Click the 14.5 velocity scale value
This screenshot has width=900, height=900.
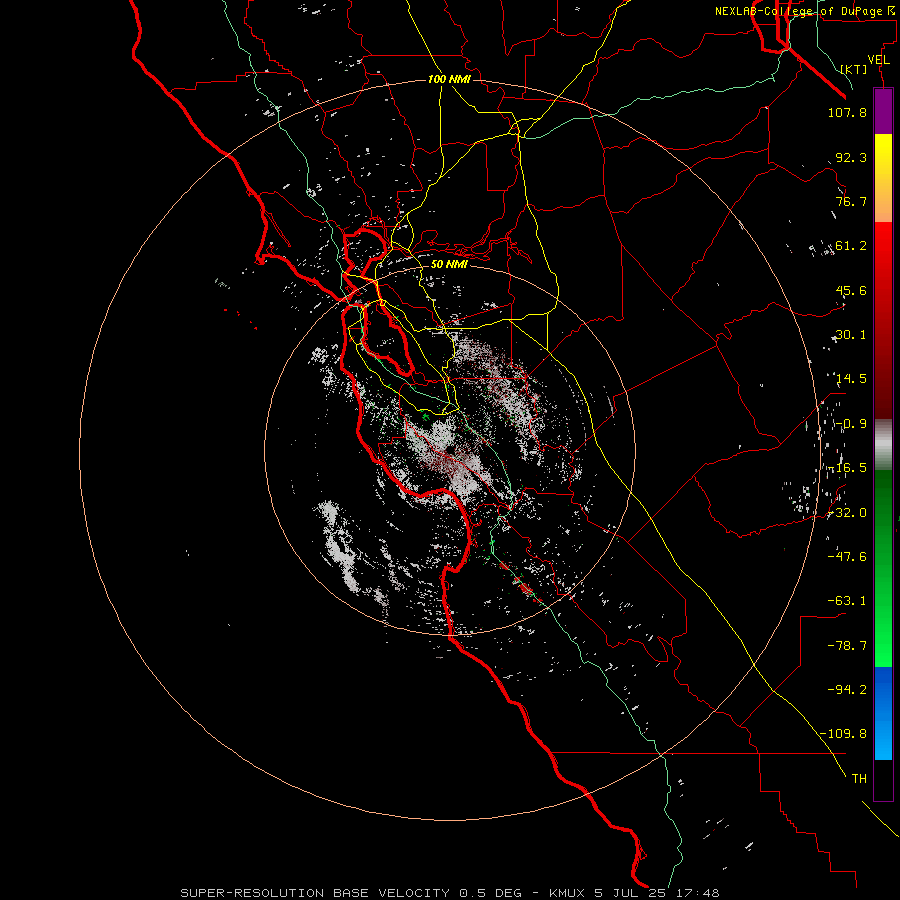point(851,379)
